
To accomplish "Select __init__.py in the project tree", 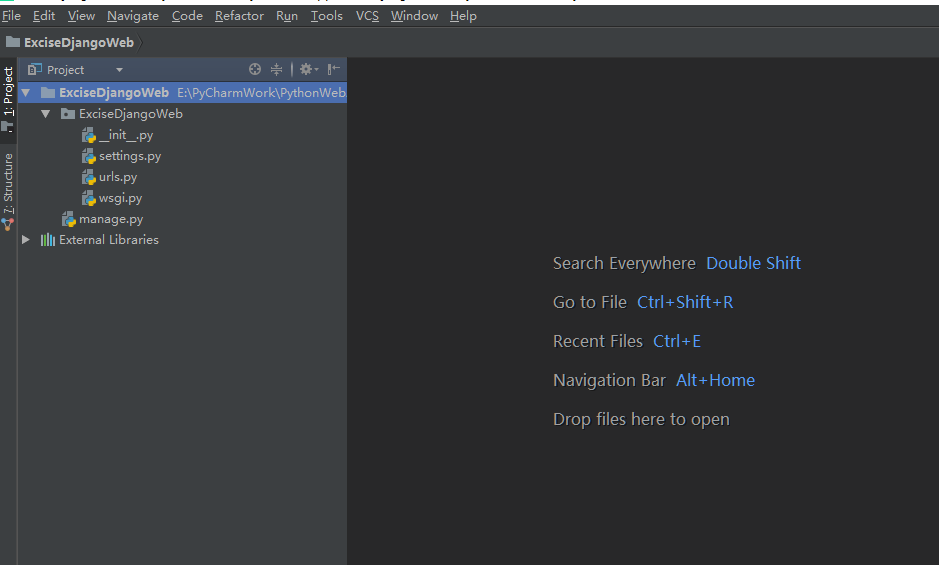I will (x=126, y=135).
